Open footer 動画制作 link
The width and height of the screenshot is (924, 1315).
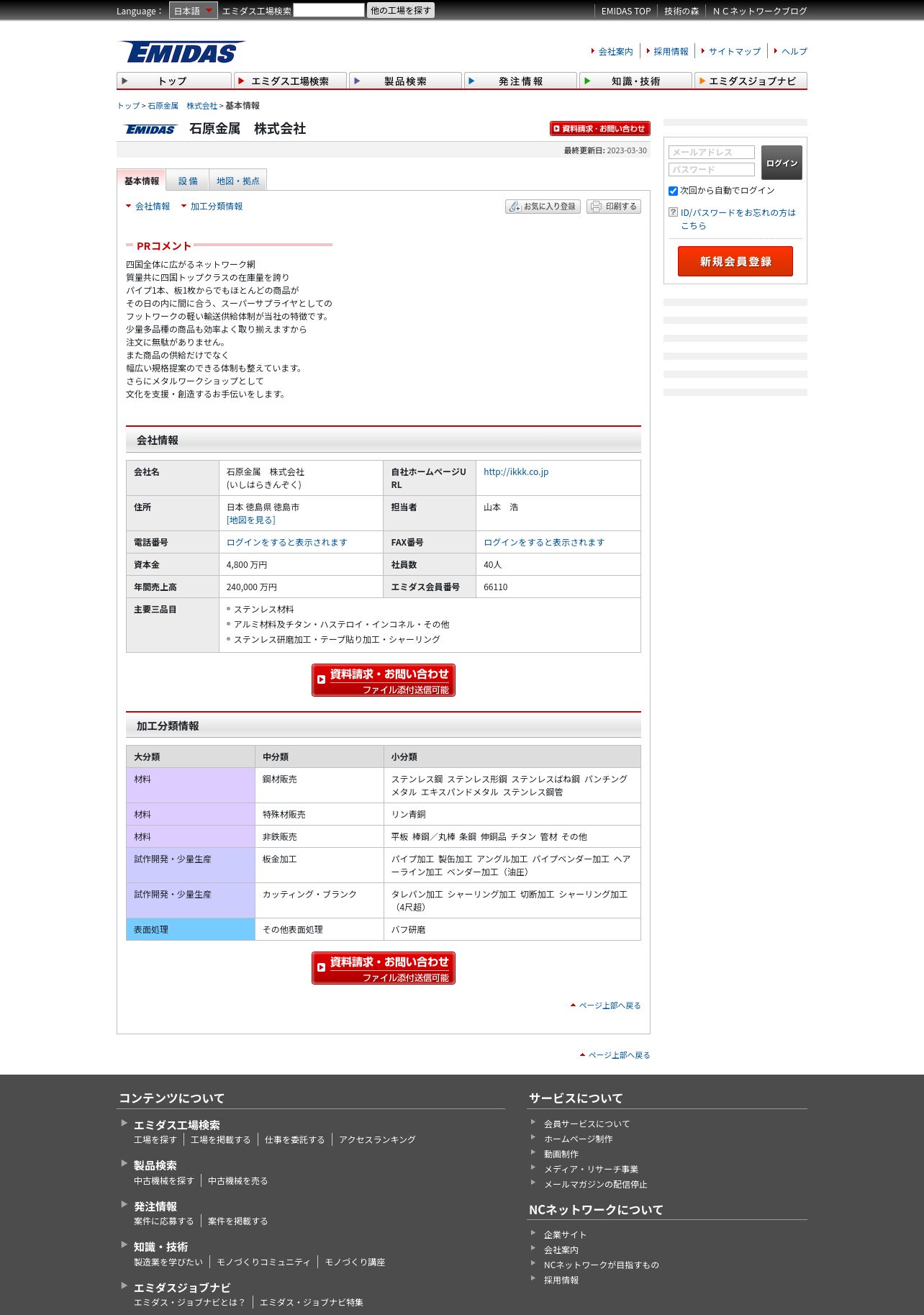(x=561, y=1154)
